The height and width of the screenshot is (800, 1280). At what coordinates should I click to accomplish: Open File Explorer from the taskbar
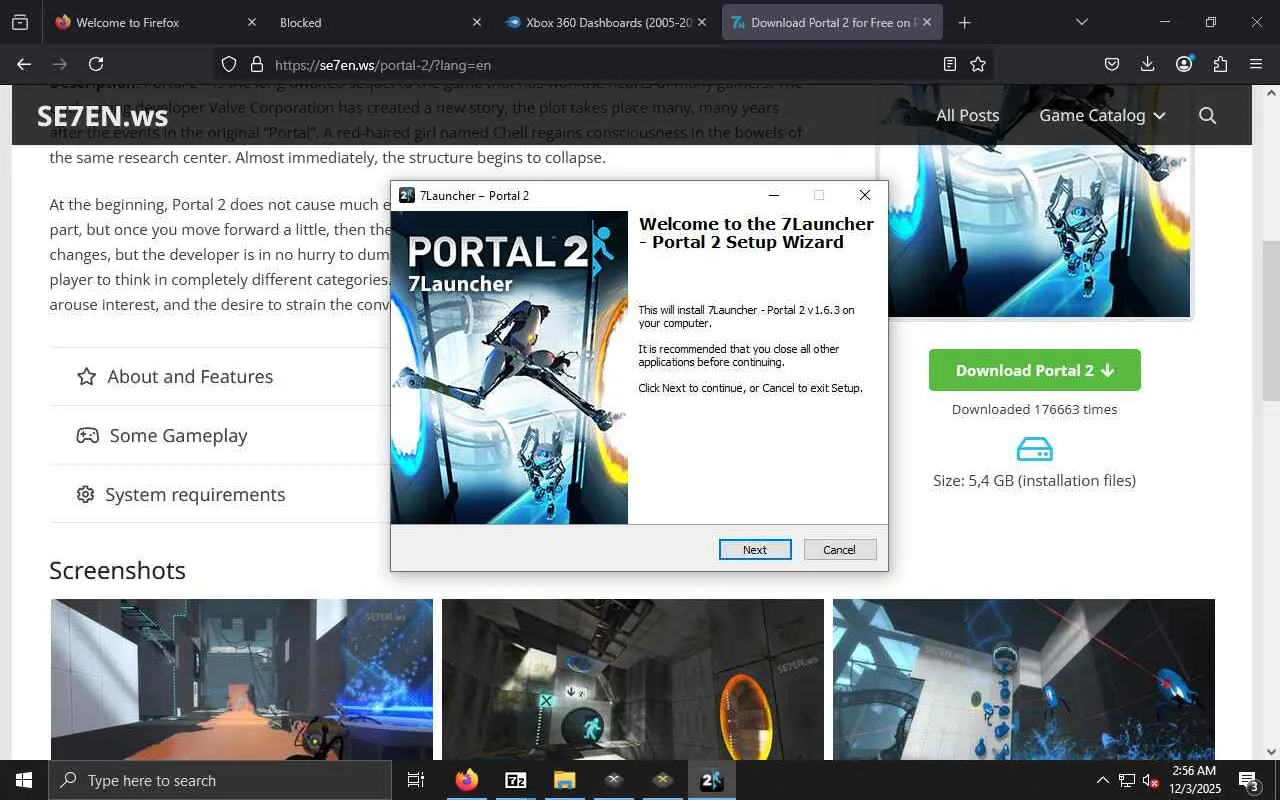565,780
